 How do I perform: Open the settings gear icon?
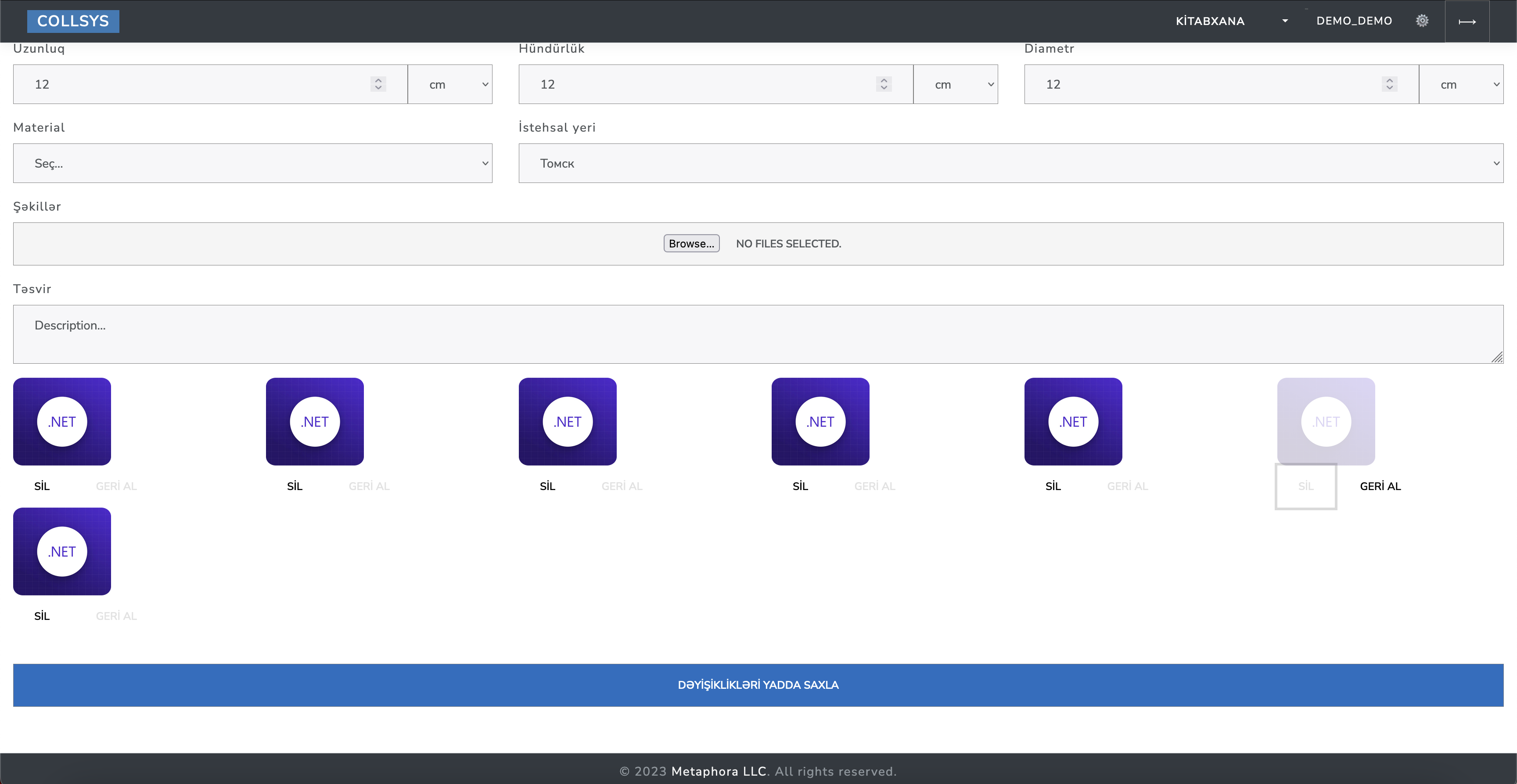[1423, 21]
